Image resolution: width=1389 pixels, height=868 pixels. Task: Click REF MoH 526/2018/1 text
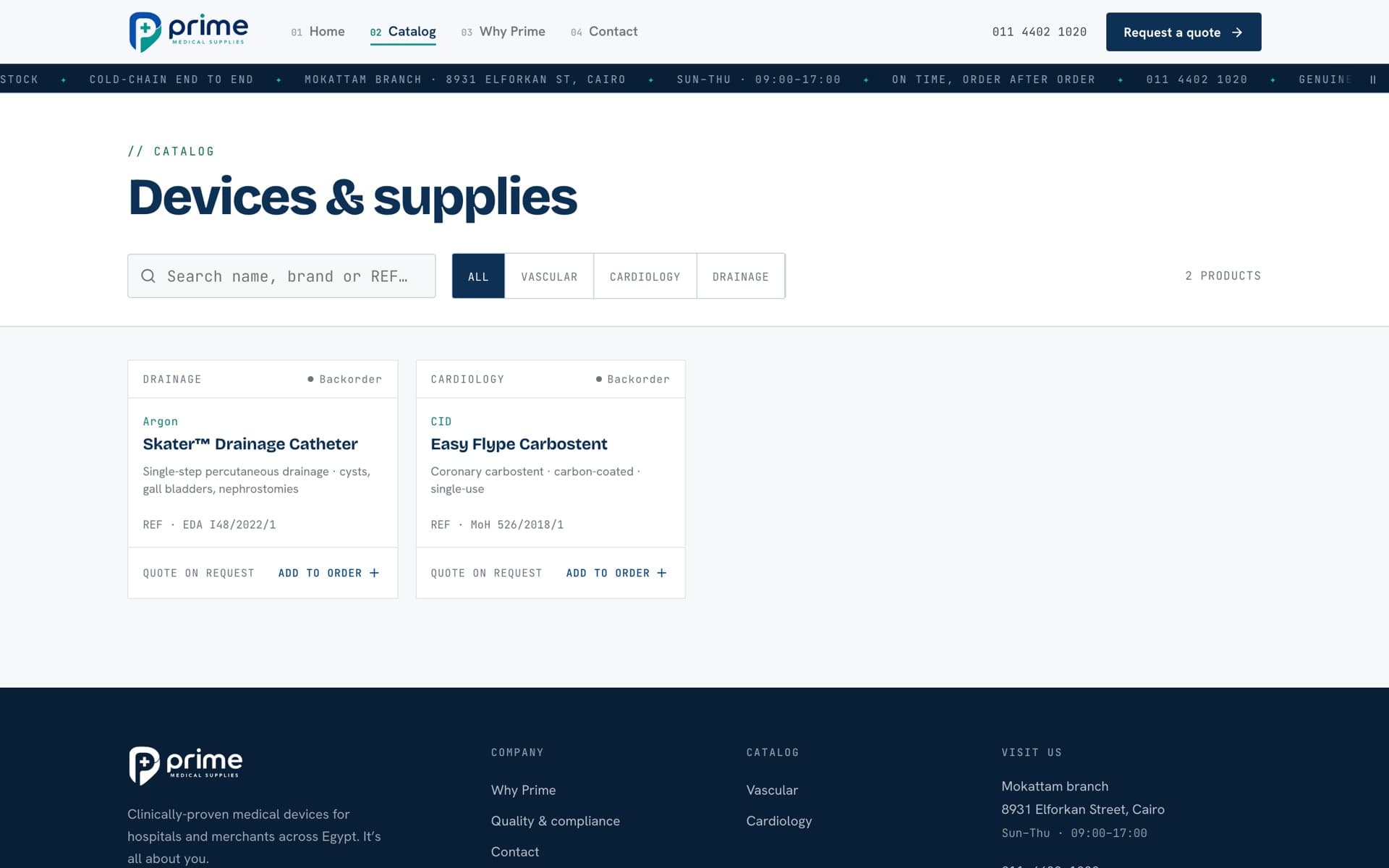coord(497,524)
